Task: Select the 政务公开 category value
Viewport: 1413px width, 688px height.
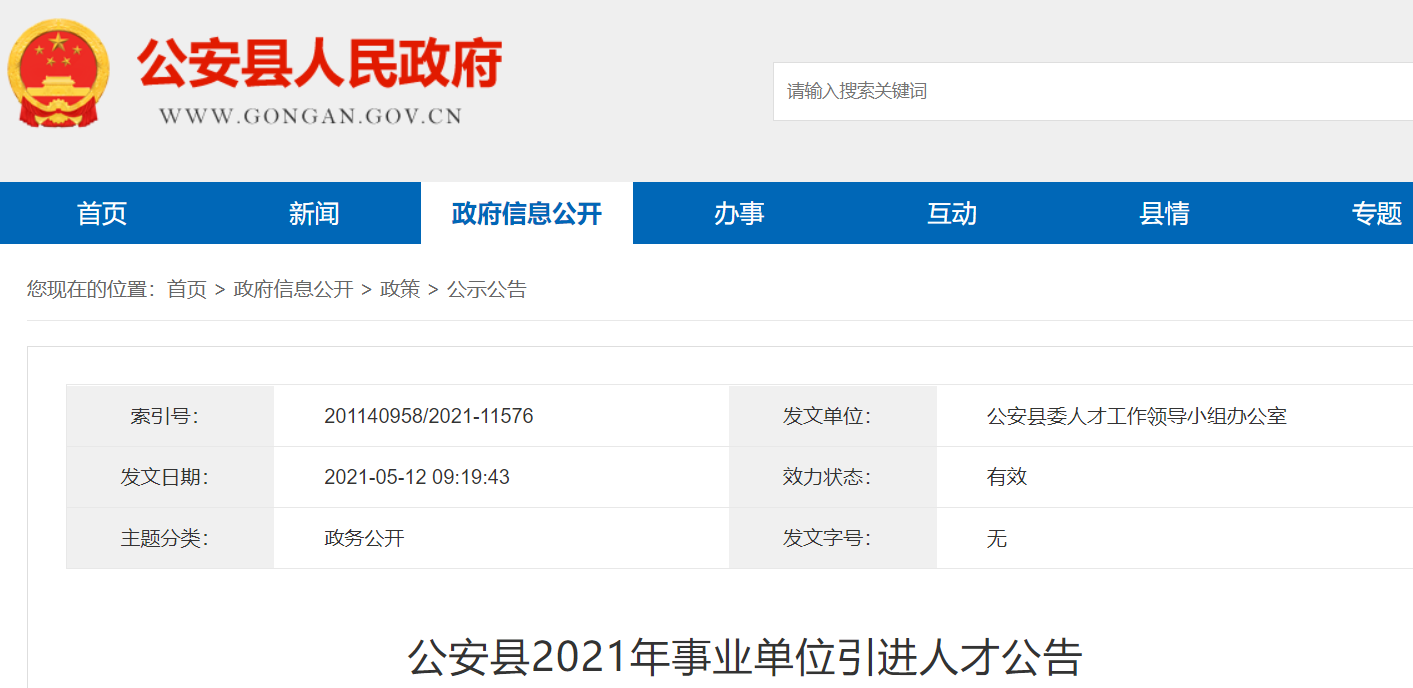Action: (364, 538)
